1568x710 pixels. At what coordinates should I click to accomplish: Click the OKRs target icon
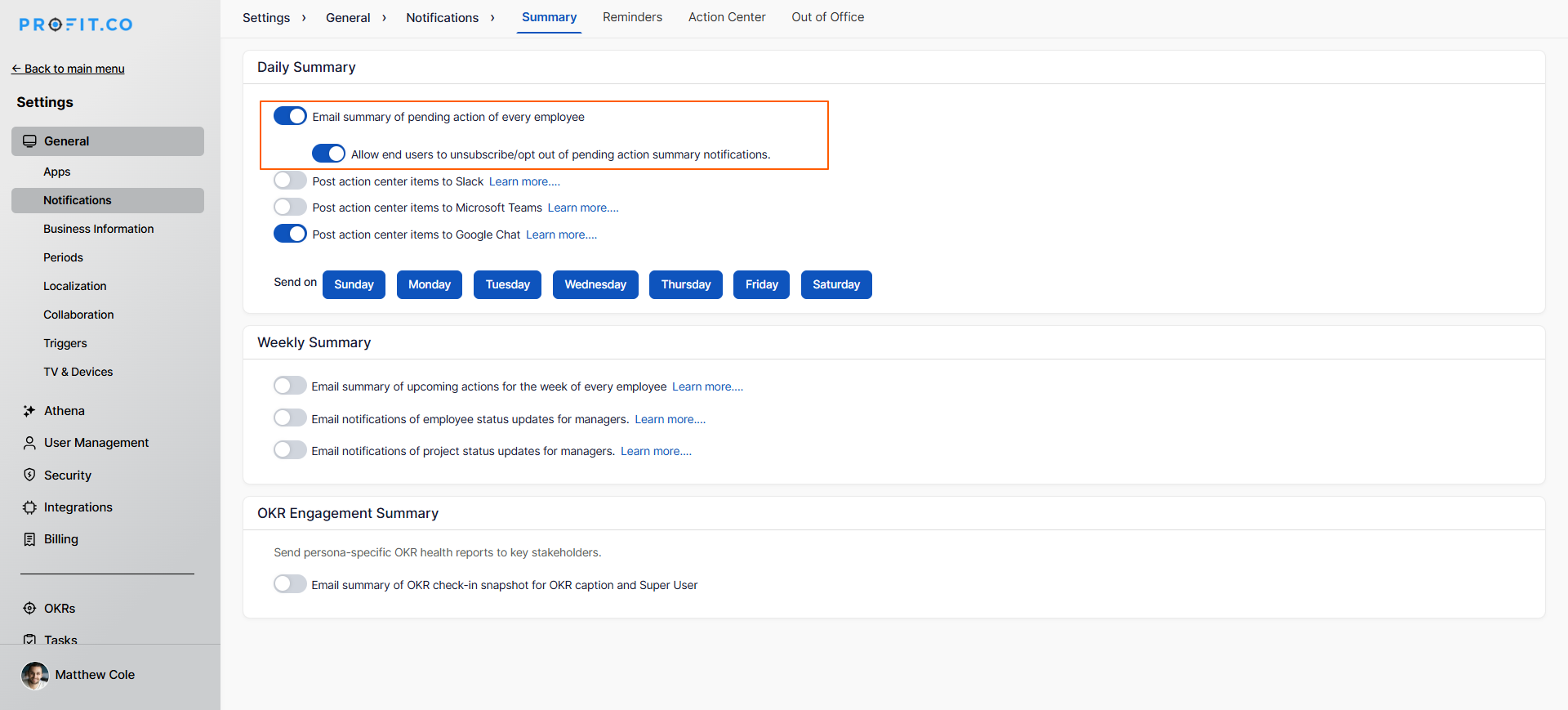pyautogui.click(x=29, y=609)
